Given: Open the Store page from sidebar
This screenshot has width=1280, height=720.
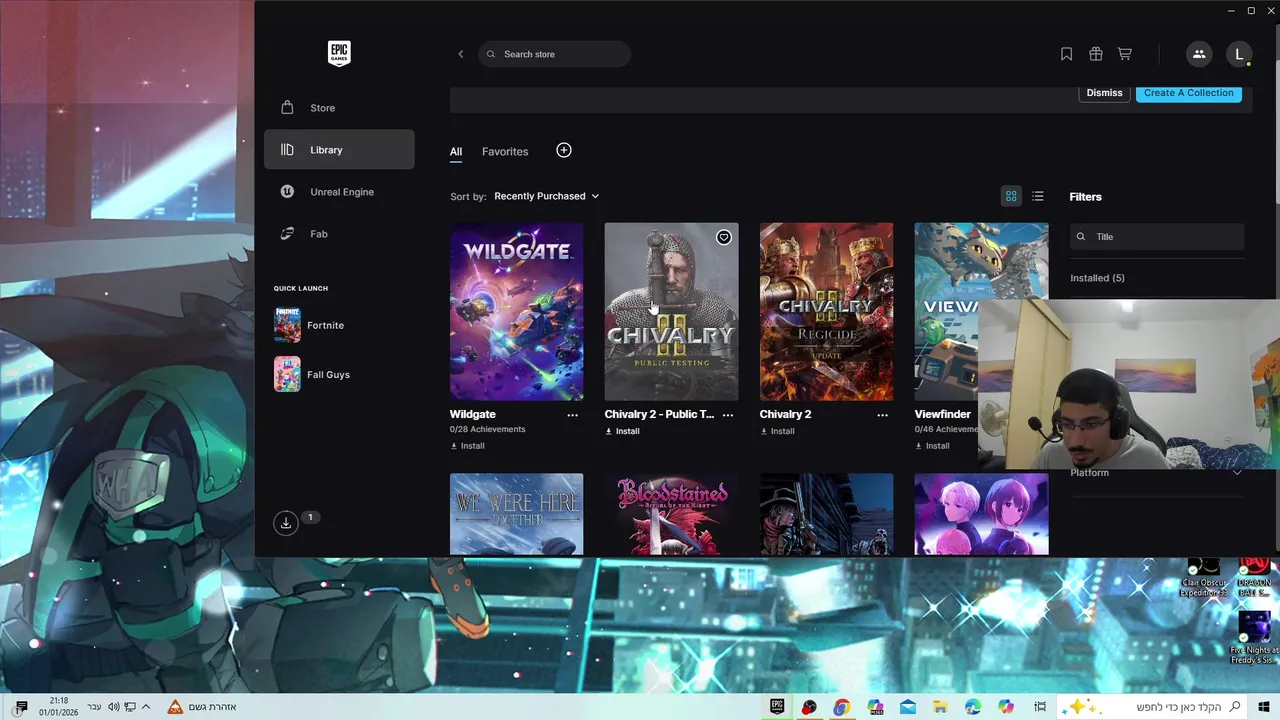Looking at the screenshot, I should coord(339,108).
